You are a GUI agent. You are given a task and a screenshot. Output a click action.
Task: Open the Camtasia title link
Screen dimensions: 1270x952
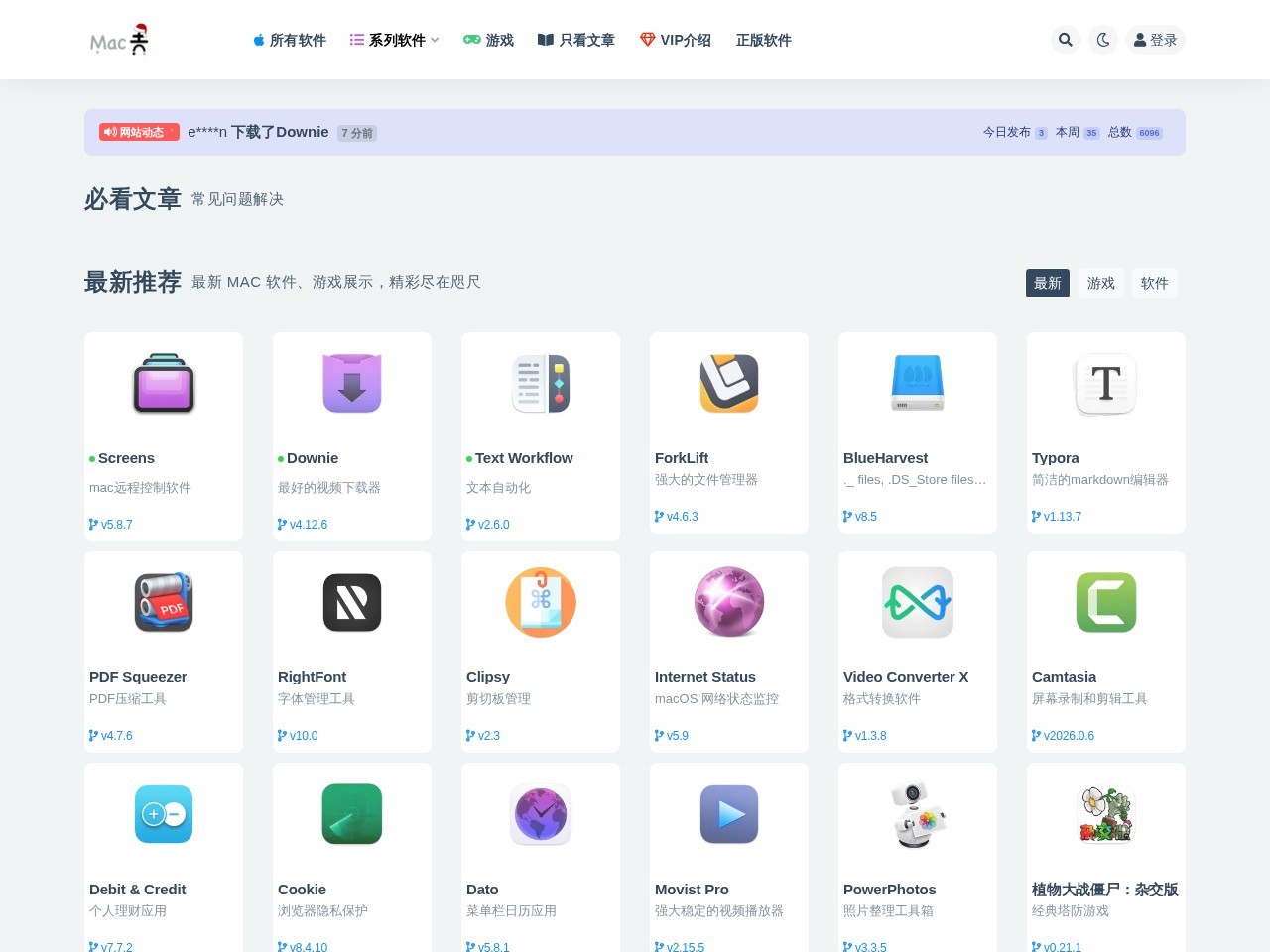(x=1064, y=677)
